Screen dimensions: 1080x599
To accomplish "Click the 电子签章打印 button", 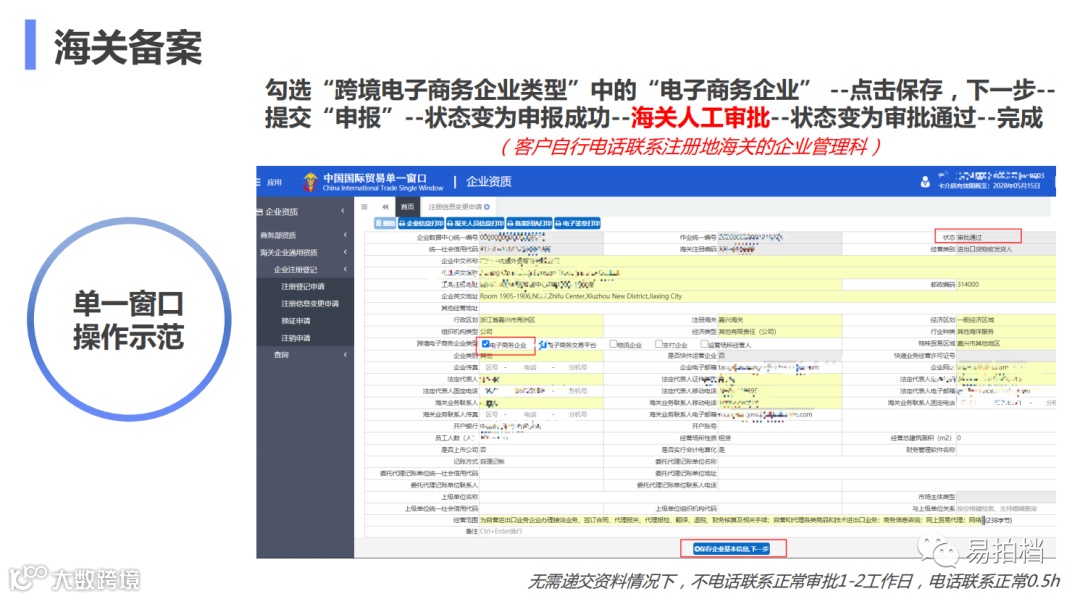I will [577, 223].
